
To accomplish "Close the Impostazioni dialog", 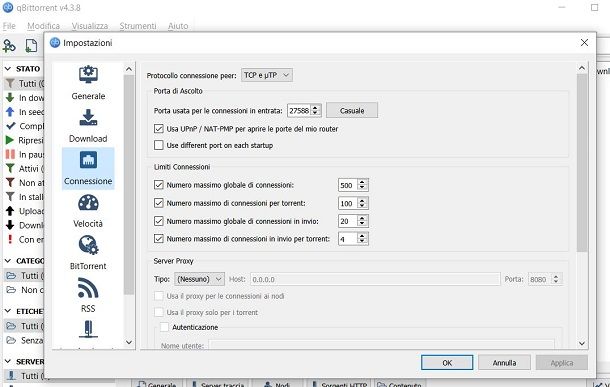I will click(x=584, y=42).
